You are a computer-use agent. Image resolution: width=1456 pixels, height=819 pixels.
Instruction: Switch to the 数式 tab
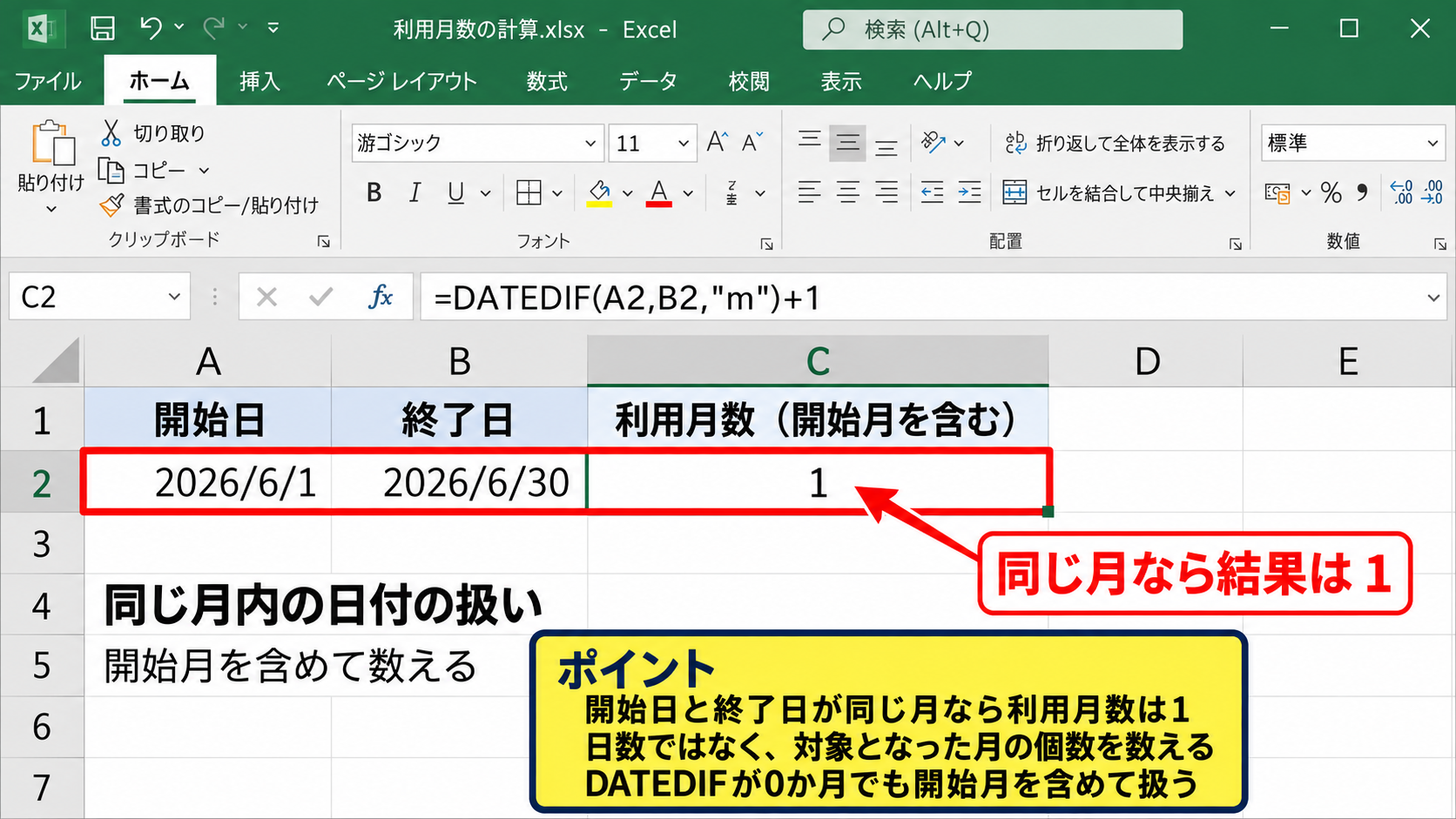pos(547,81)
